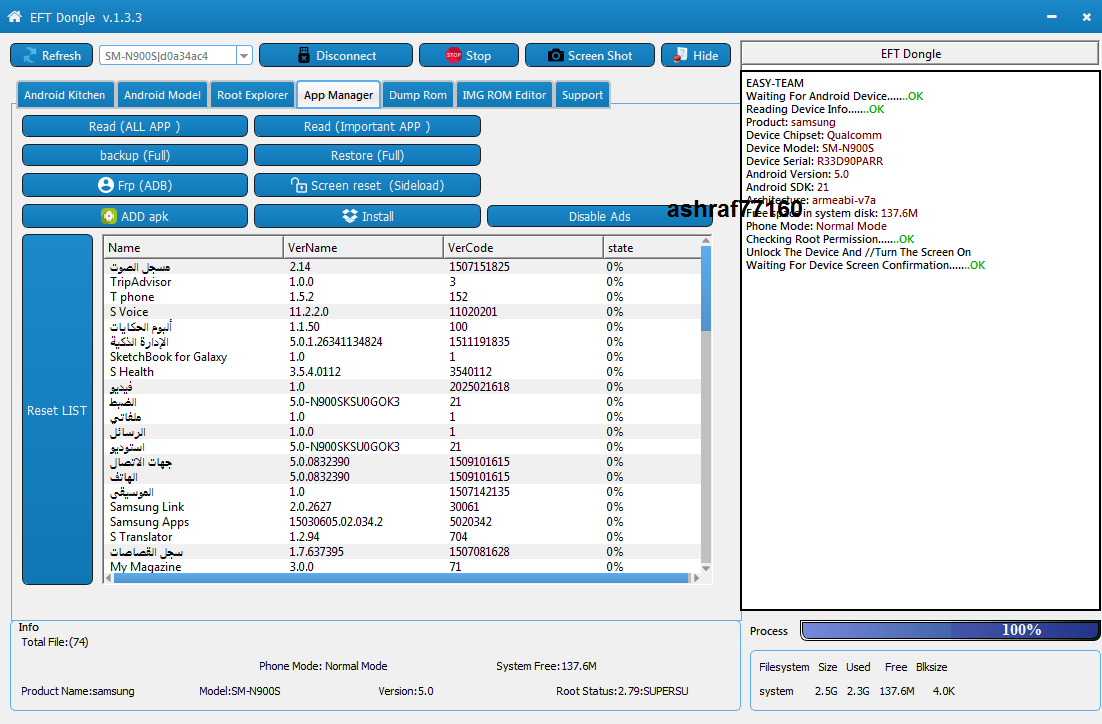
Task: Click the backup (Full) button
Action: [x=135, y=155]
